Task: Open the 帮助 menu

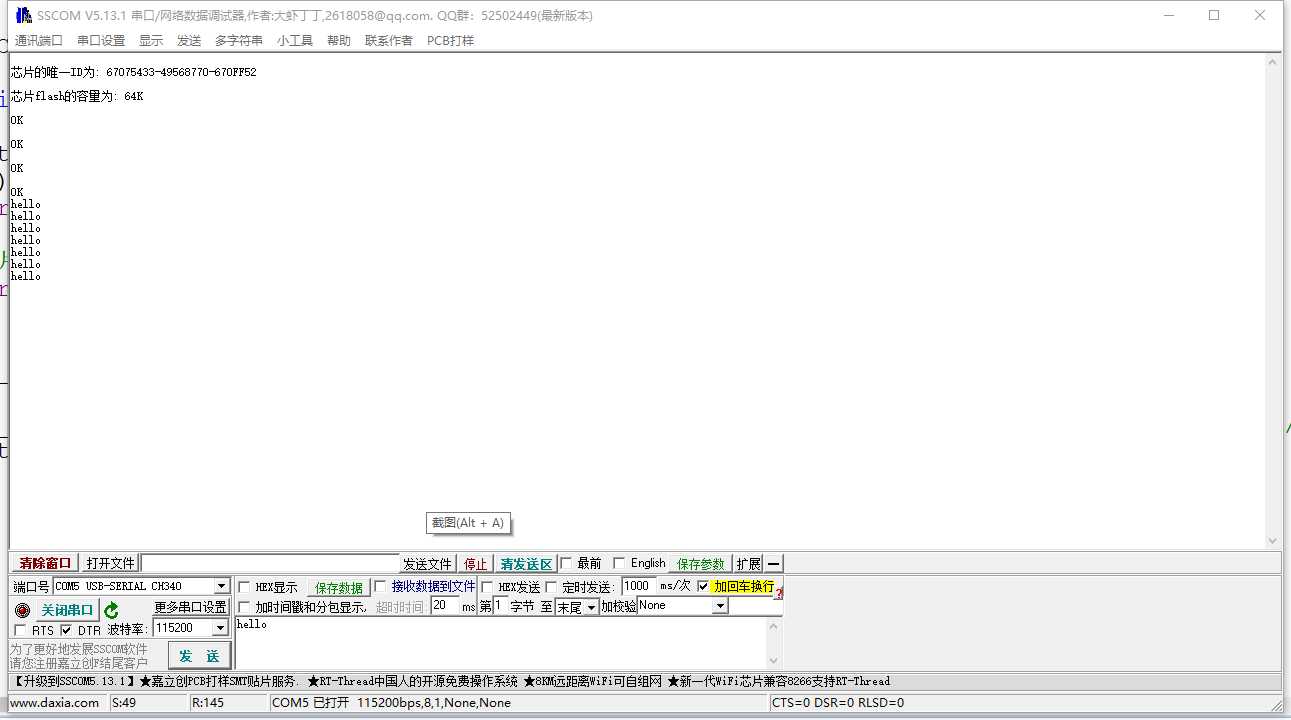Action: coord(339,41)
